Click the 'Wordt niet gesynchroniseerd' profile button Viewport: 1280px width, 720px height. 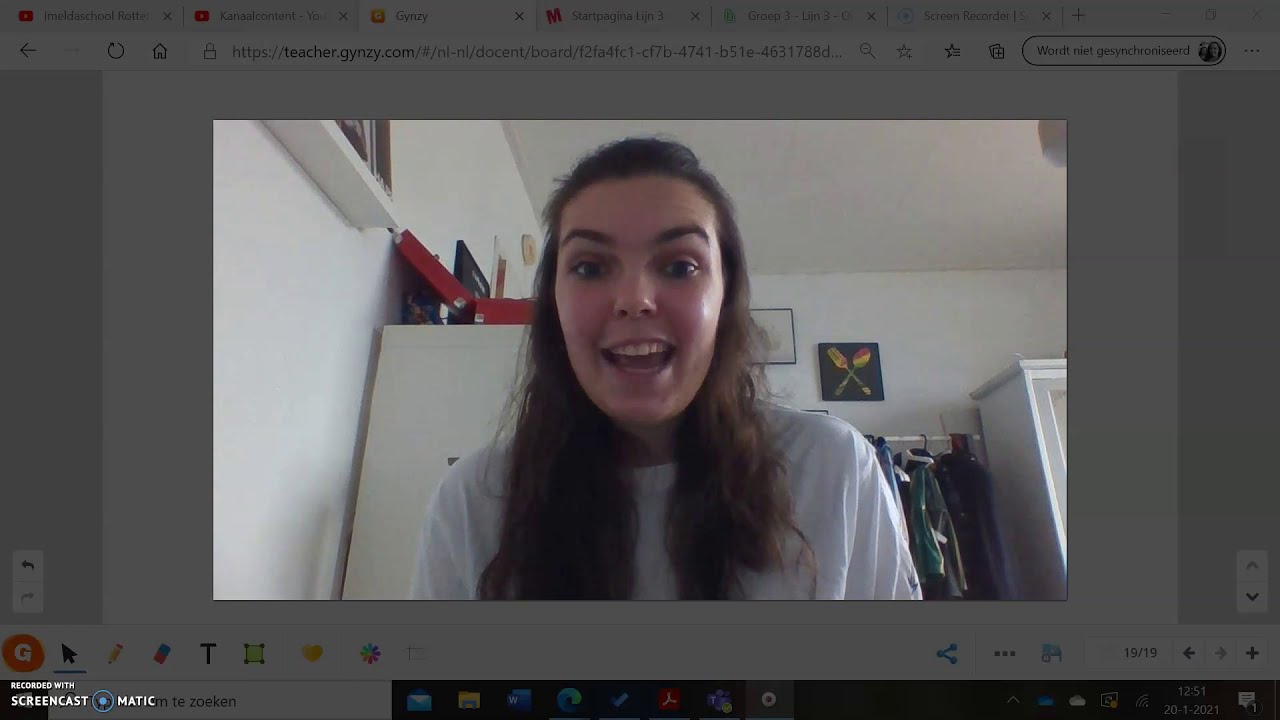pyautogui.click(x=1124, y=51)
